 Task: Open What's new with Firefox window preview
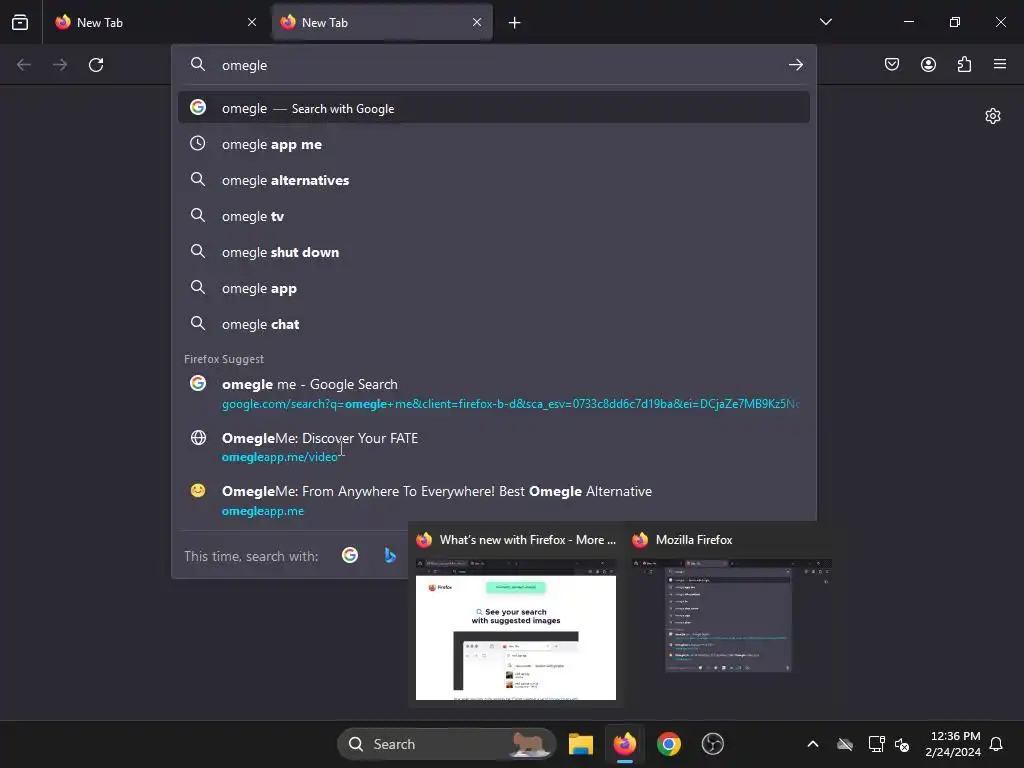516,615
